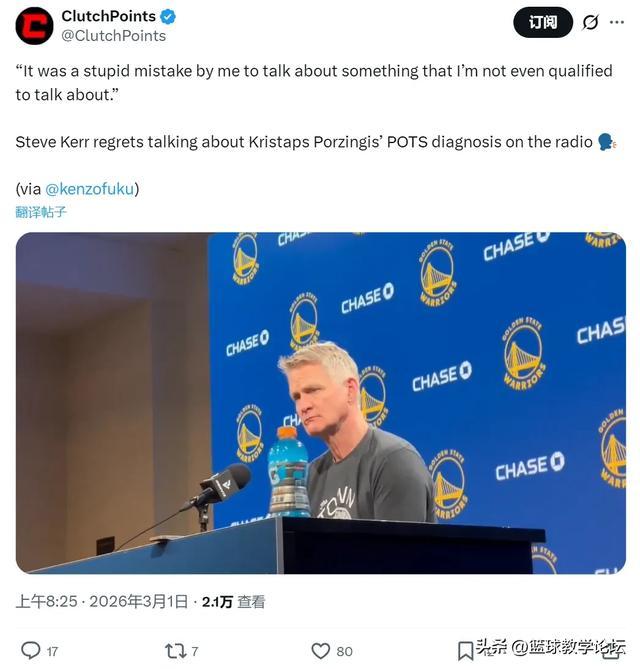Screen dimensions: 640x669
Task: Like the post with heart icon
Action: click(x=320, y=651)
